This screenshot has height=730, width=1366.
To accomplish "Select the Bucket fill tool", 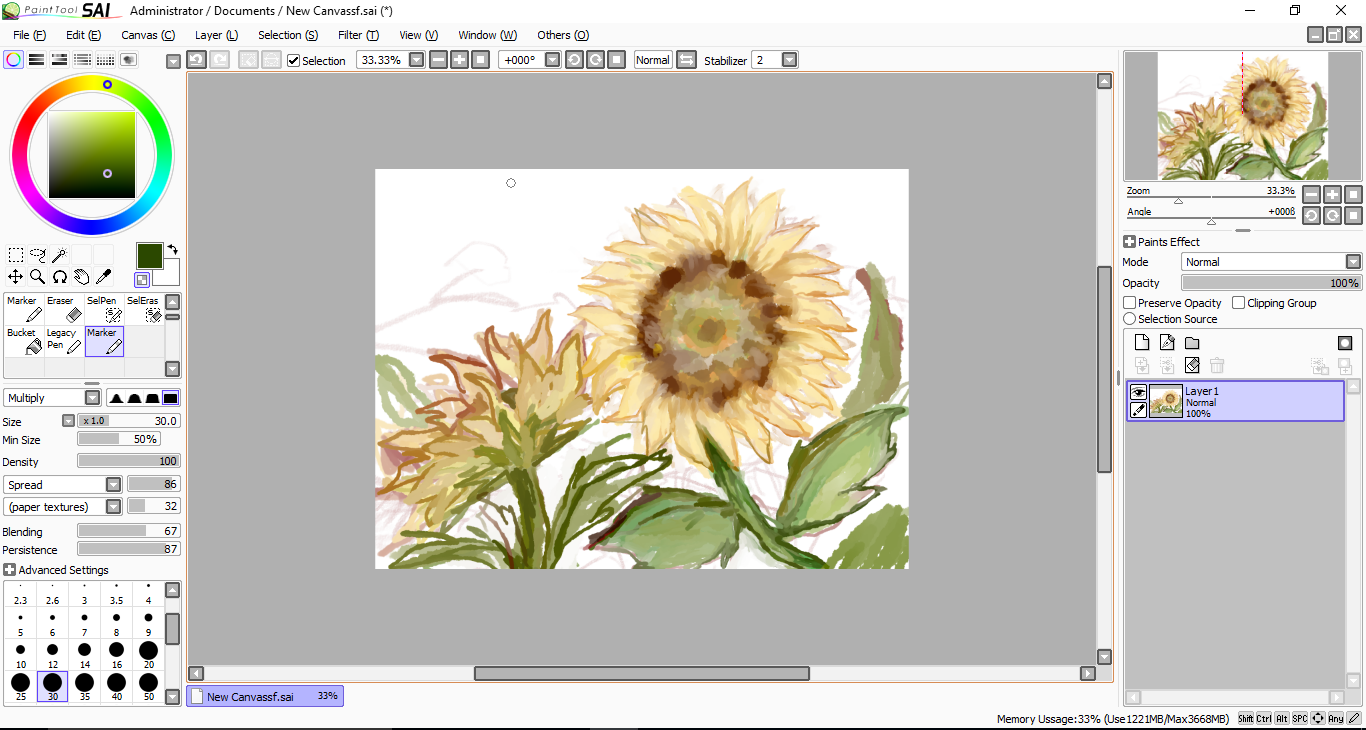I will pyautogui.click(x=24, y=341).
